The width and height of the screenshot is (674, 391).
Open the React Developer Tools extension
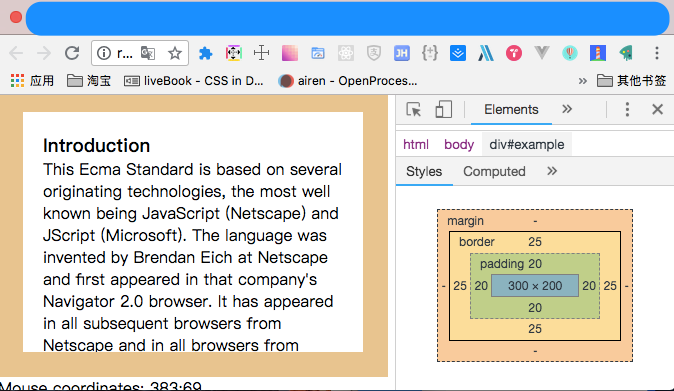[x=346, y=53]
